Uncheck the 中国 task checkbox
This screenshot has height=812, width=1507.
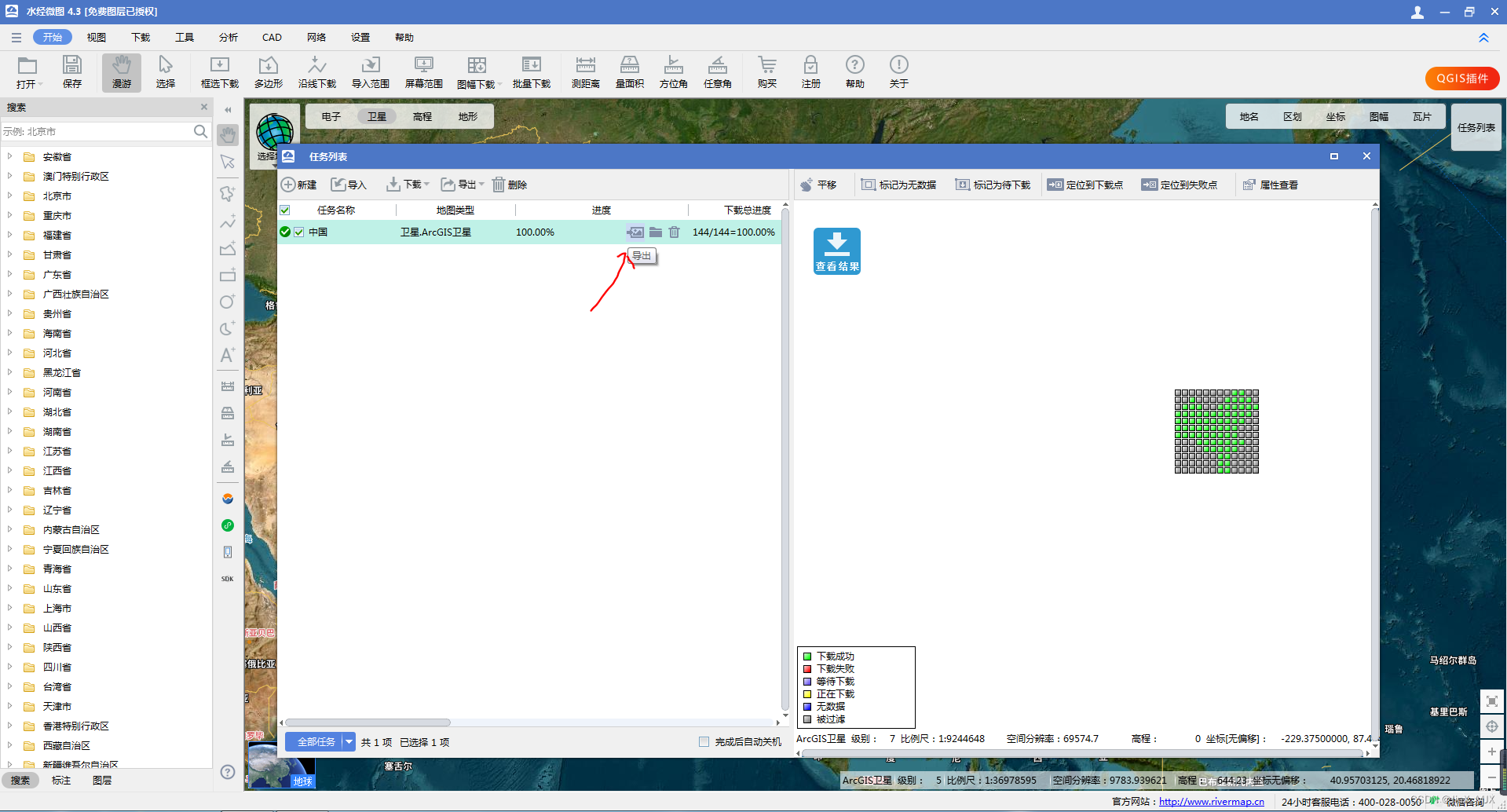299,232
